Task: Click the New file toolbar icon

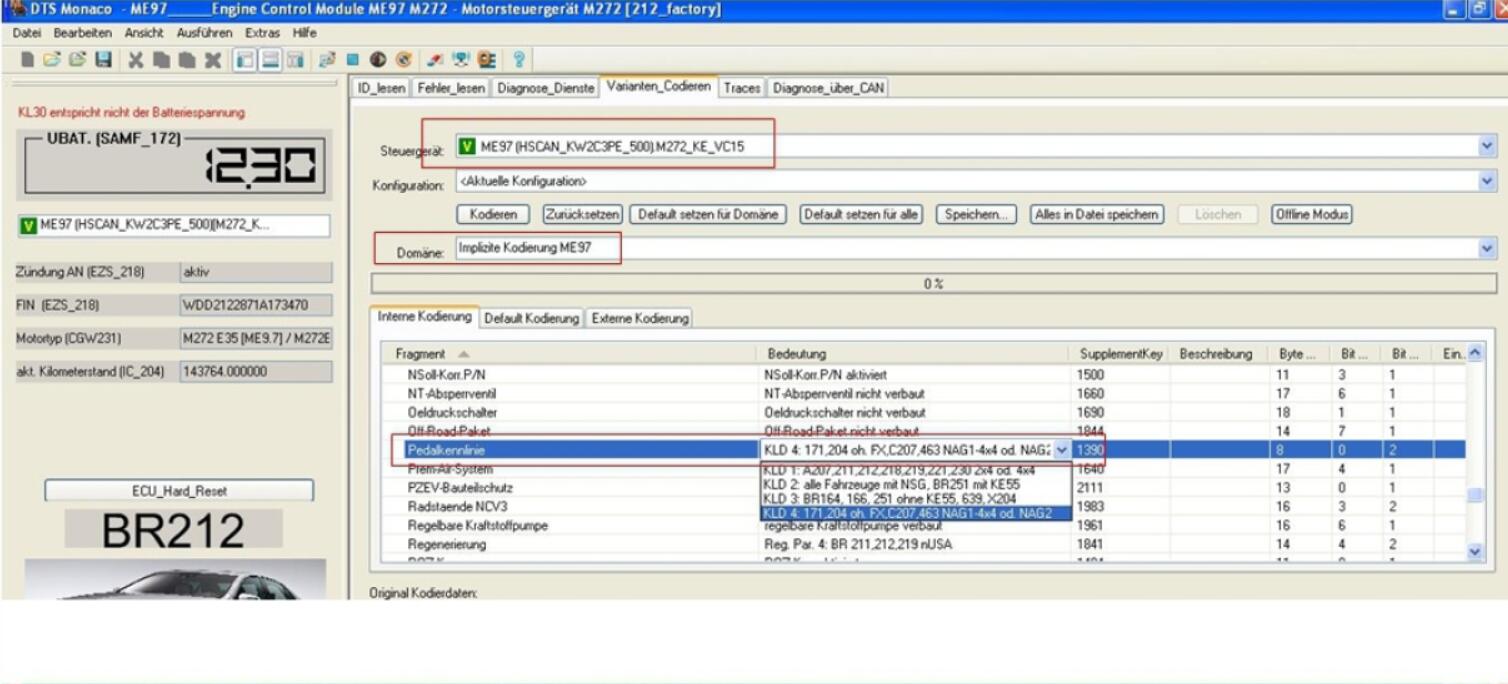Action: pos(27,60)
